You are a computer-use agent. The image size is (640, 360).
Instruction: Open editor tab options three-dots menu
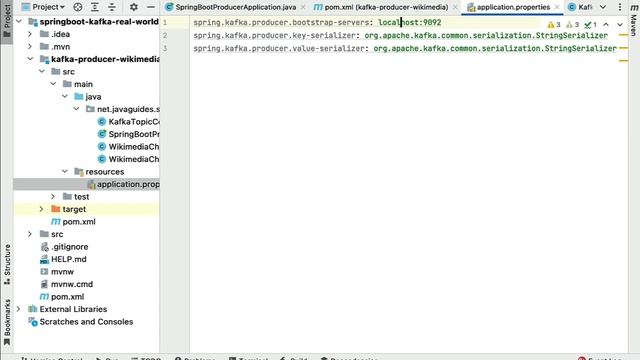click(x=620, y=7)
